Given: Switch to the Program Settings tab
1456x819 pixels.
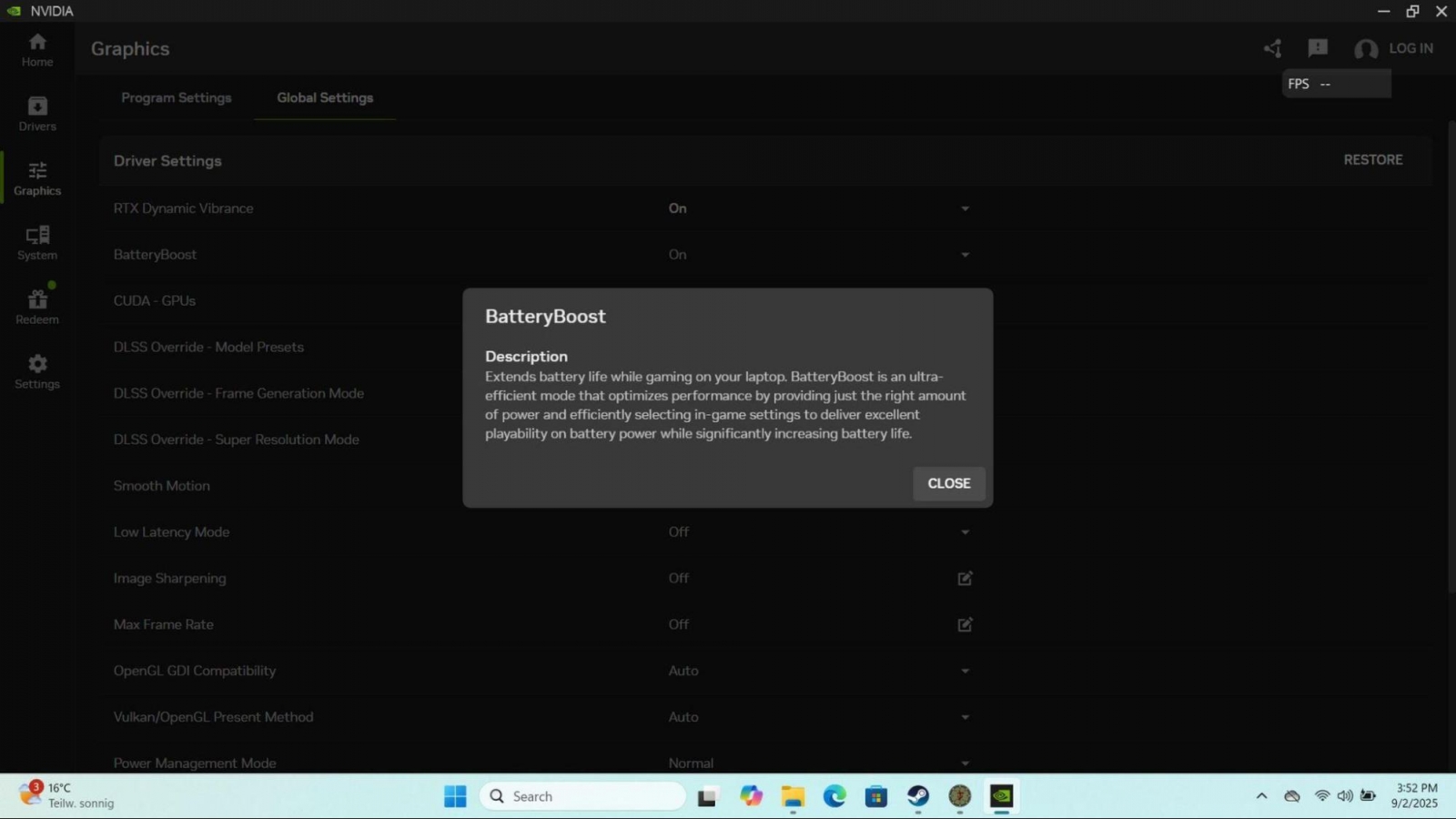Looking at the screenshot, I should pos(177,97).
